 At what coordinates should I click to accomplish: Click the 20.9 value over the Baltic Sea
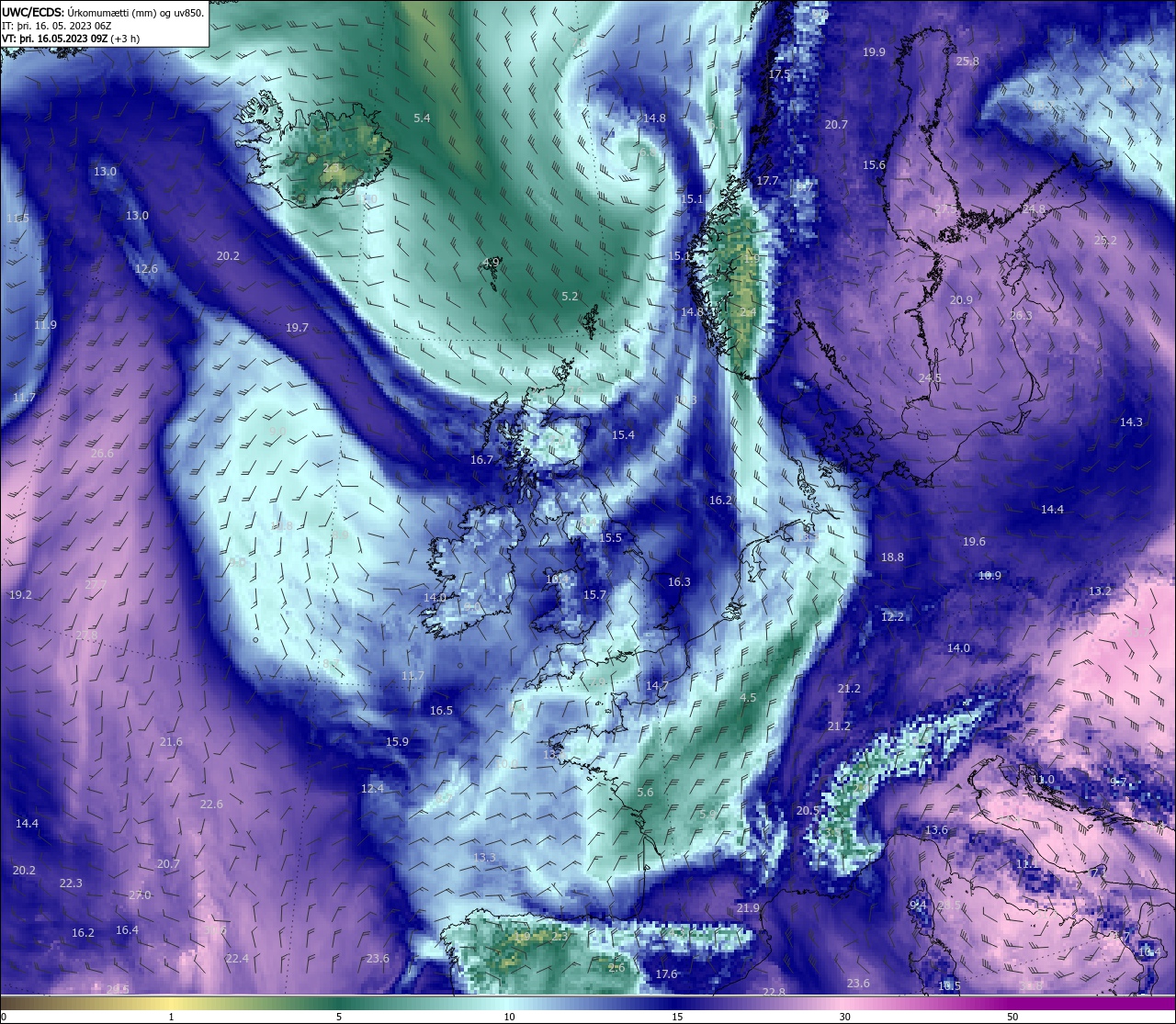[961, 300]
